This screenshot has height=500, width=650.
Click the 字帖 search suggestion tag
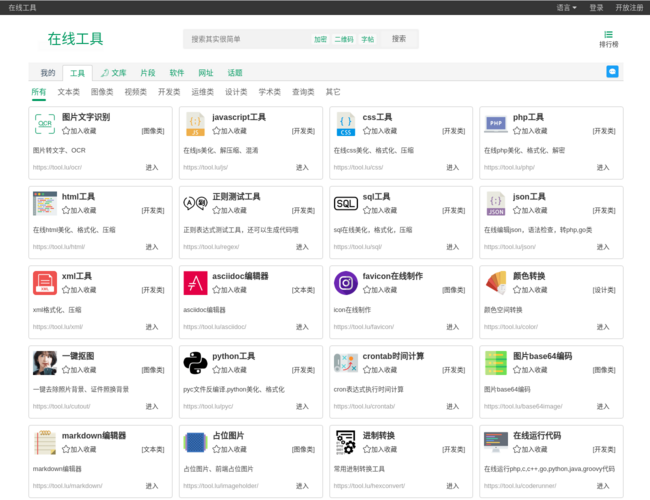click(367, 39)
